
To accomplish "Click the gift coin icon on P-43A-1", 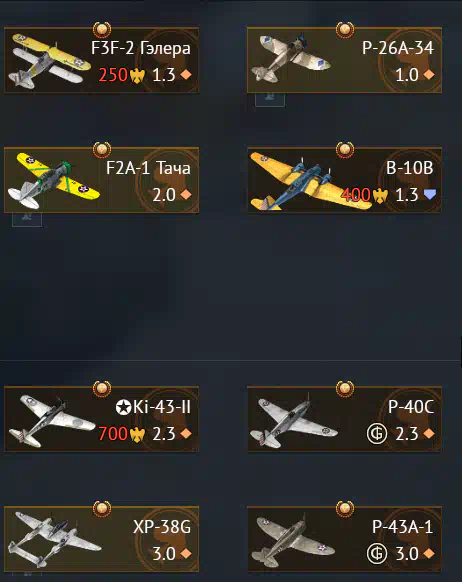I will [377, 553].
